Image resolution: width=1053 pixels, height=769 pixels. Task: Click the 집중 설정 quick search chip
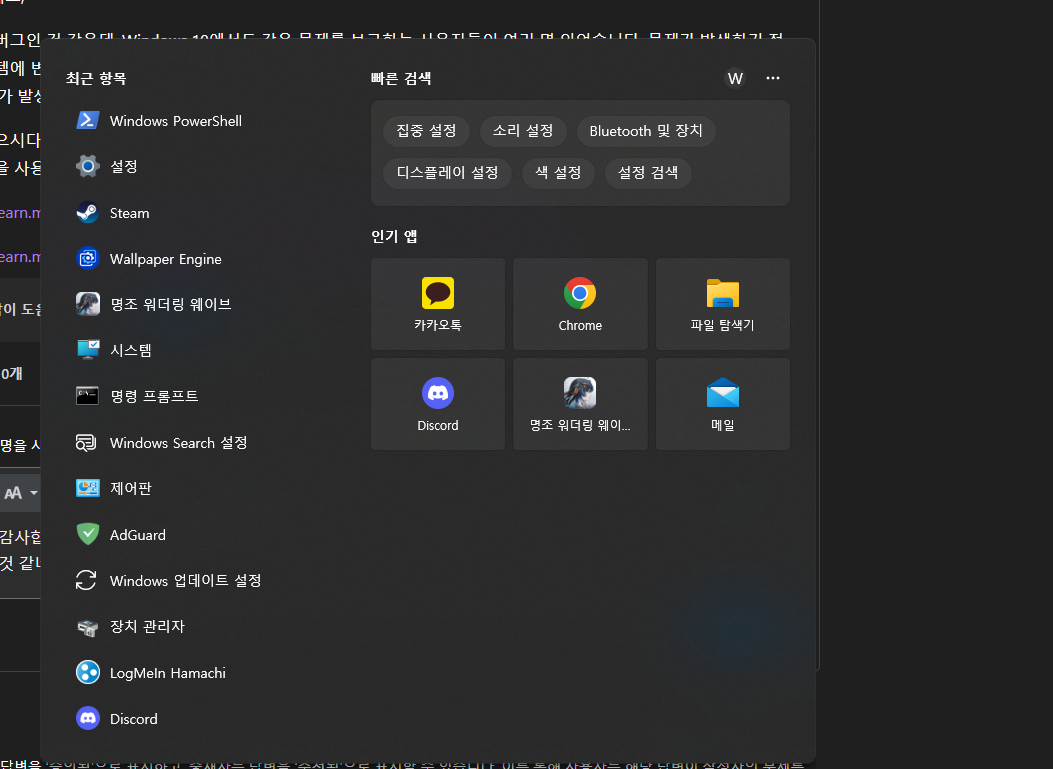[x=426, y=131]
